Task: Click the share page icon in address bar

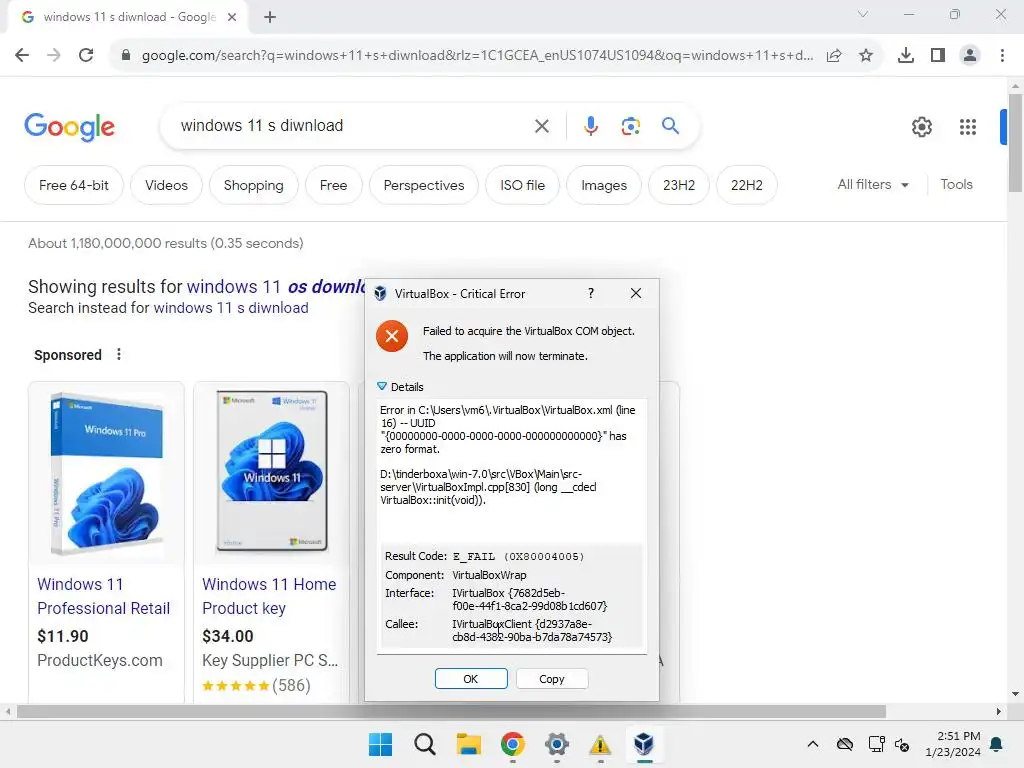Action: [834, 56]
